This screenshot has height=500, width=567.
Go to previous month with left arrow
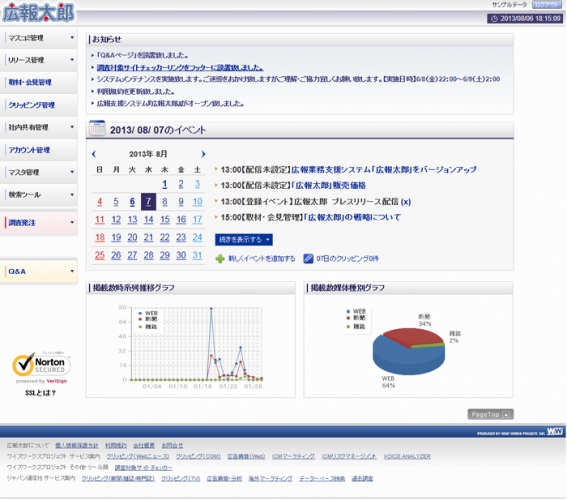[x=94, y=154]
